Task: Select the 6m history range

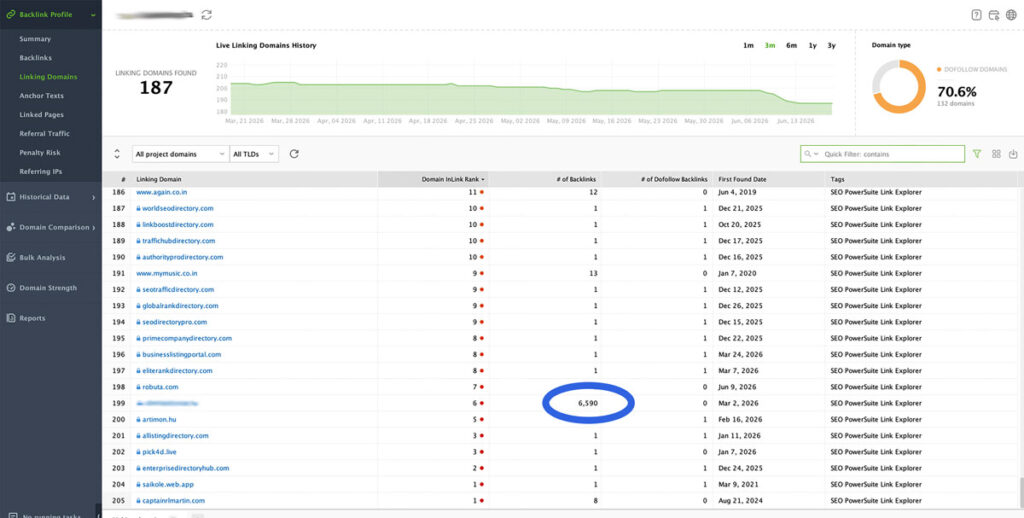Action: point(792,46)
